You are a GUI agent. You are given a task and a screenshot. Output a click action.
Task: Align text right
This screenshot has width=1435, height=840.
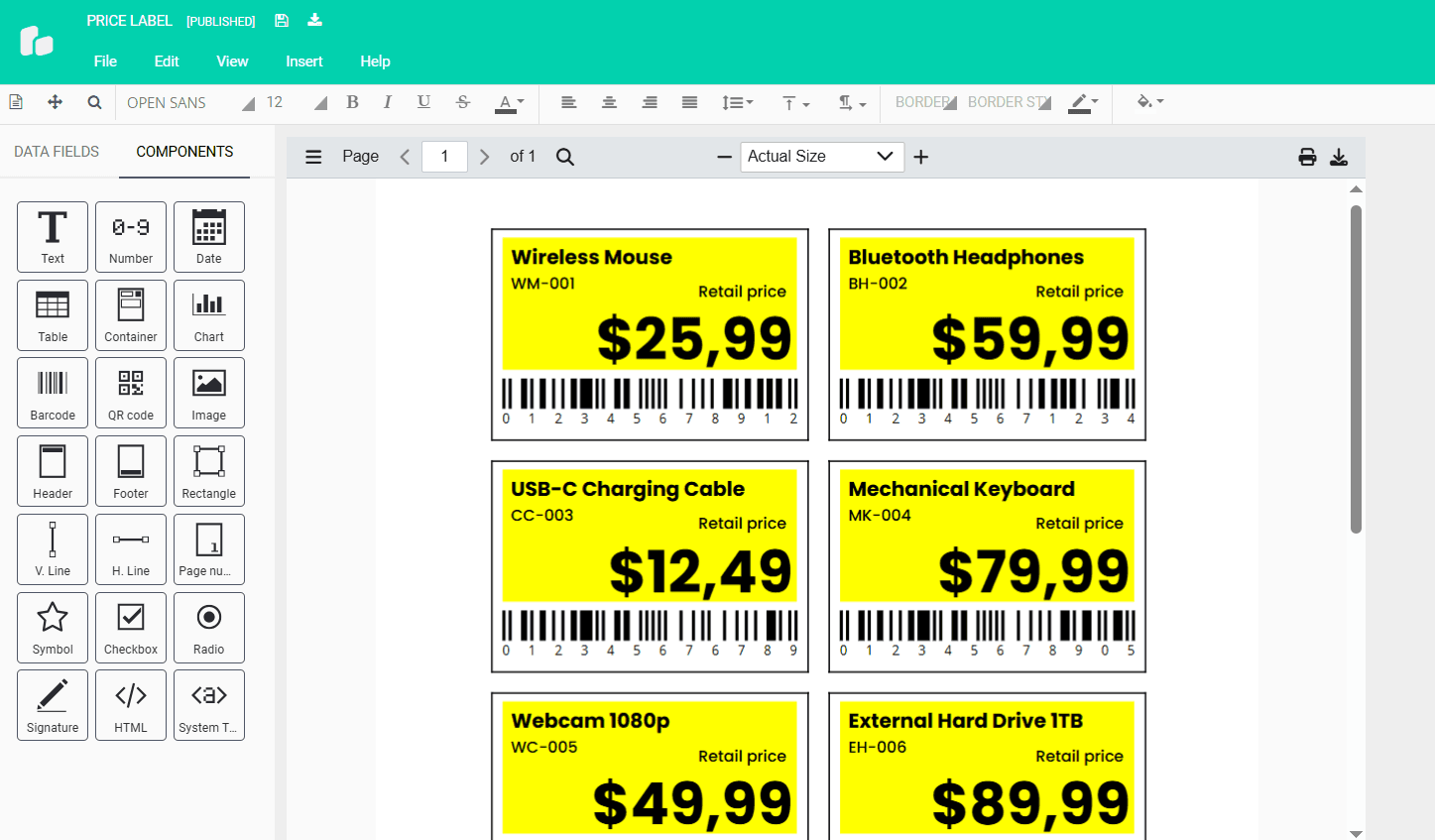650,102
